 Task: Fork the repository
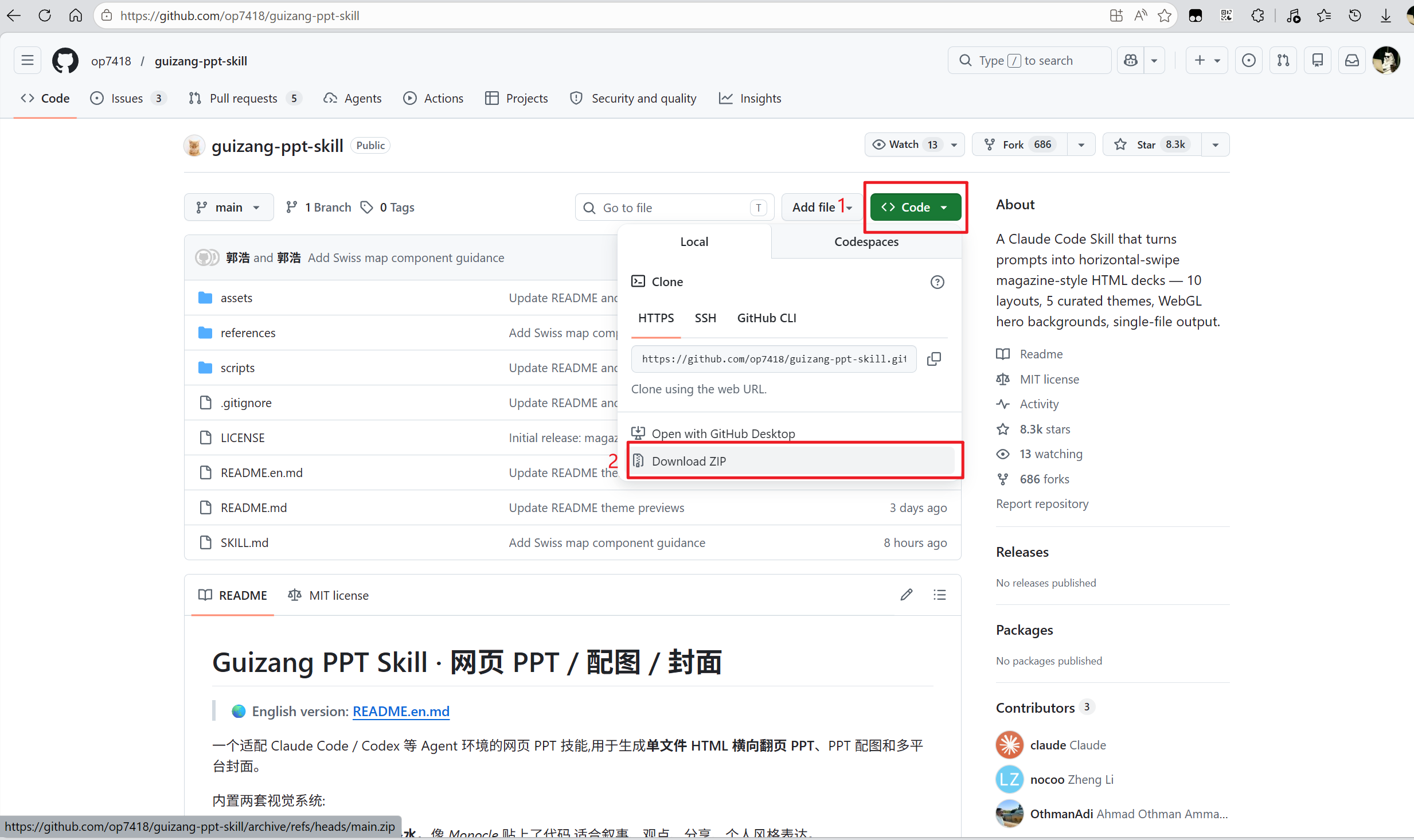(x=1020, y=144)
